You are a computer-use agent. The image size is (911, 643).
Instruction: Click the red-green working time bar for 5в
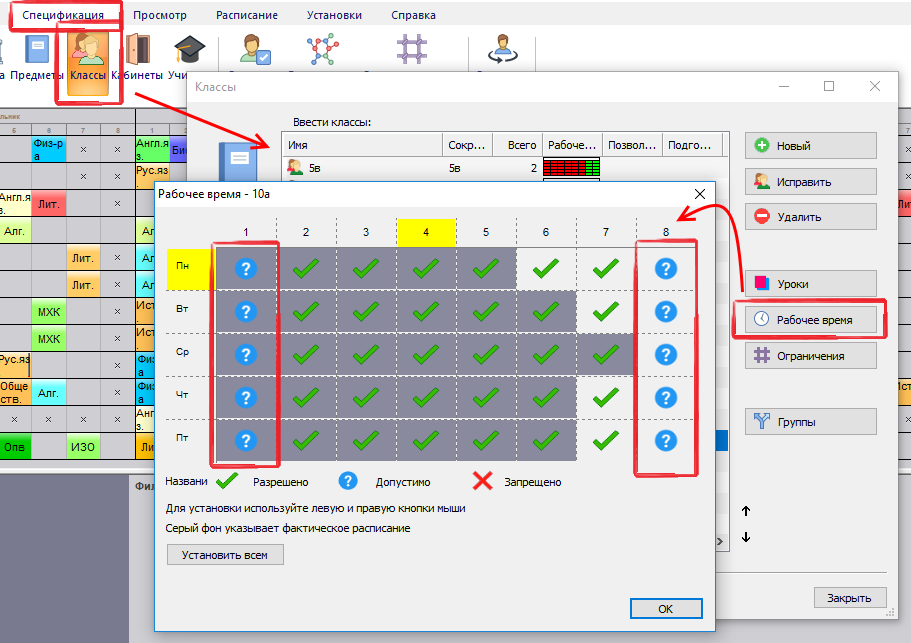(x=571, y=168)
